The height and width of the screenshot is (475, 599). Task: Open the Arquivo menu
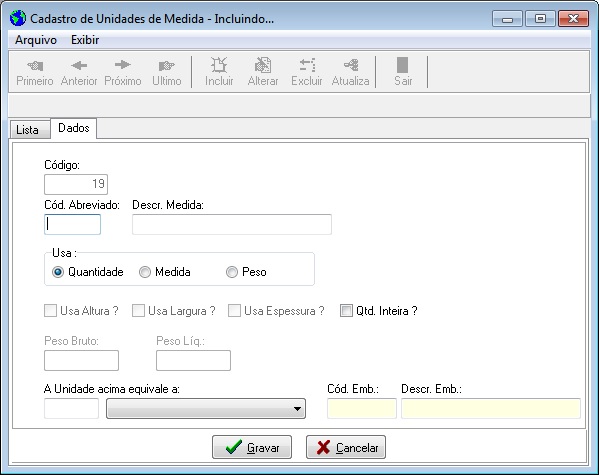point(36,40)
